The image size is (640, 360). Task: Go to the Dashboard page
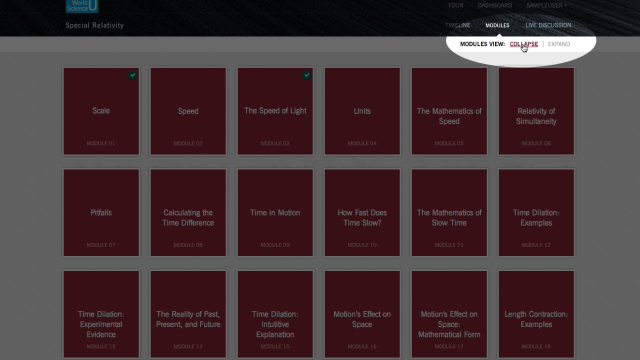click(495, 5)
